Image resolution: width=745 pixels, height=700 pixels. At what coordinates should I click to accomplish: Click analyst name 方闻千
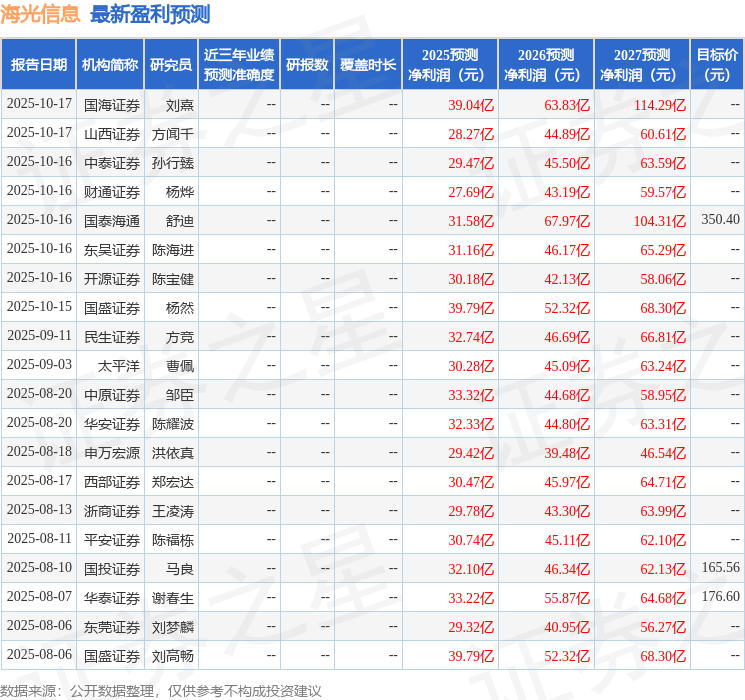[173, 134]
